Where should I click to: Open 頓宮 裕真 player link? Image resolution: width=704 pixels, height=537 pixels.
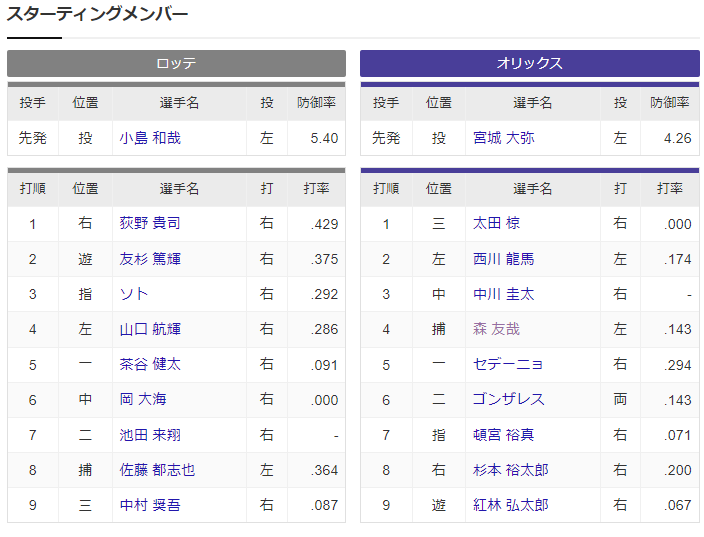[x=503, y=435]
